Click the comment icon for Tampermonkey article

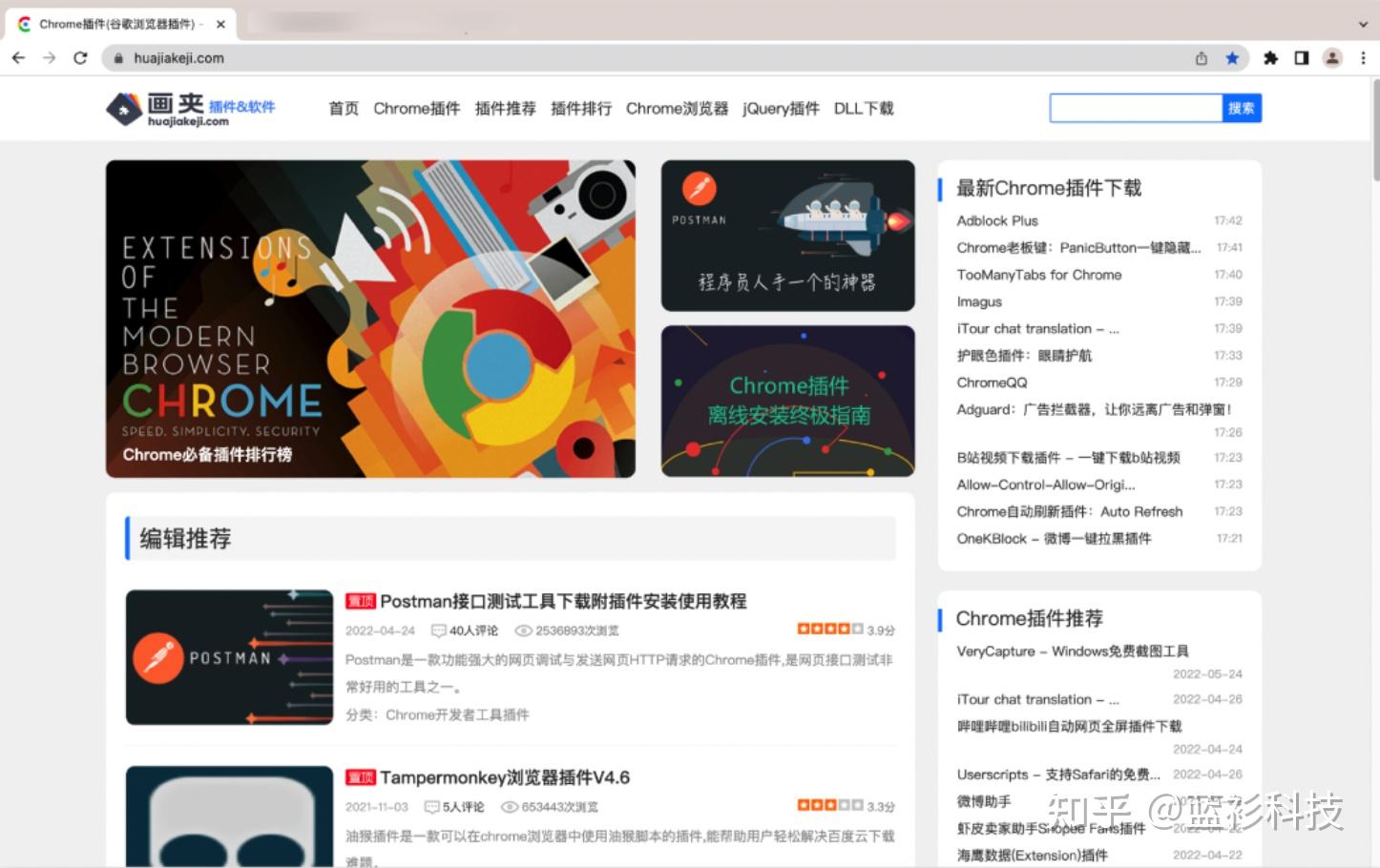coord(431,807)
